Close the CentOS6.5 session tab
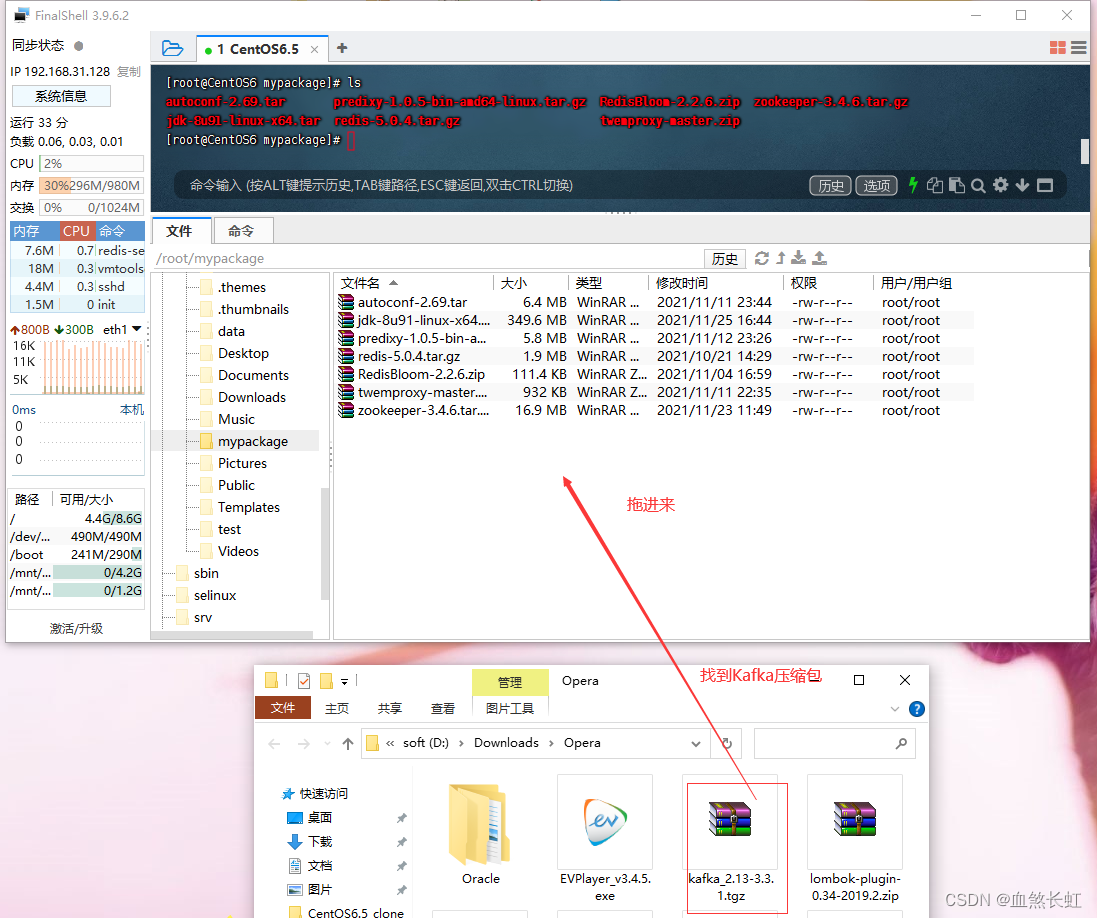The image size is (1097, 918). pyautogui.click(x=315, y=50)
